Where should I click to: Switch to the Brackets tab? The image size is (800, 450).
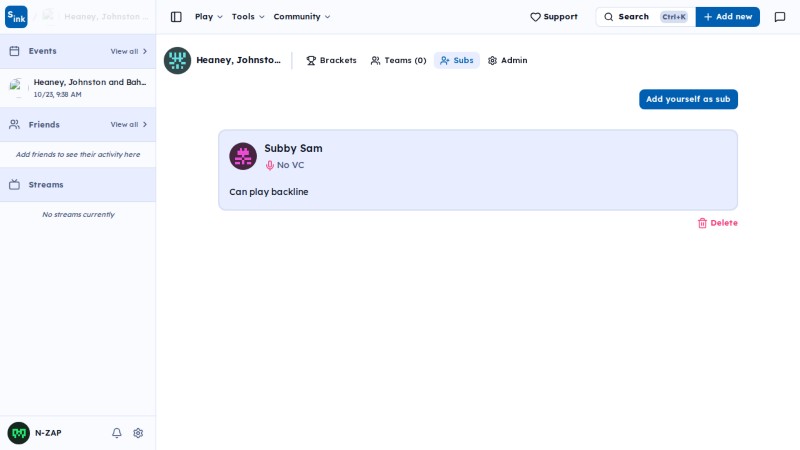tap(331, 60)
